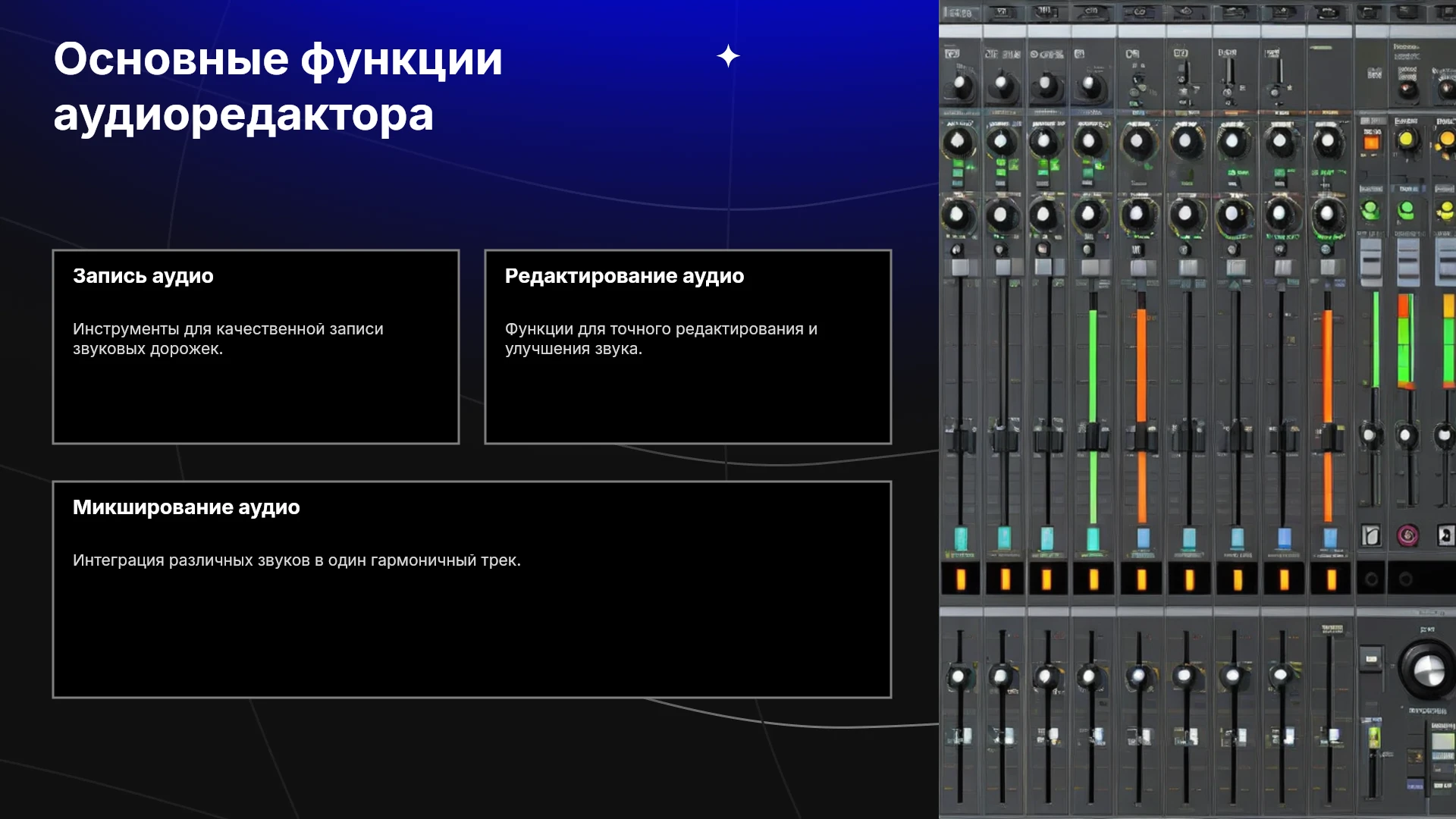The height and width of the screenshot is (819, 1456).
Task: Select the Запись аудио card heading
Action: coord(143,276)
